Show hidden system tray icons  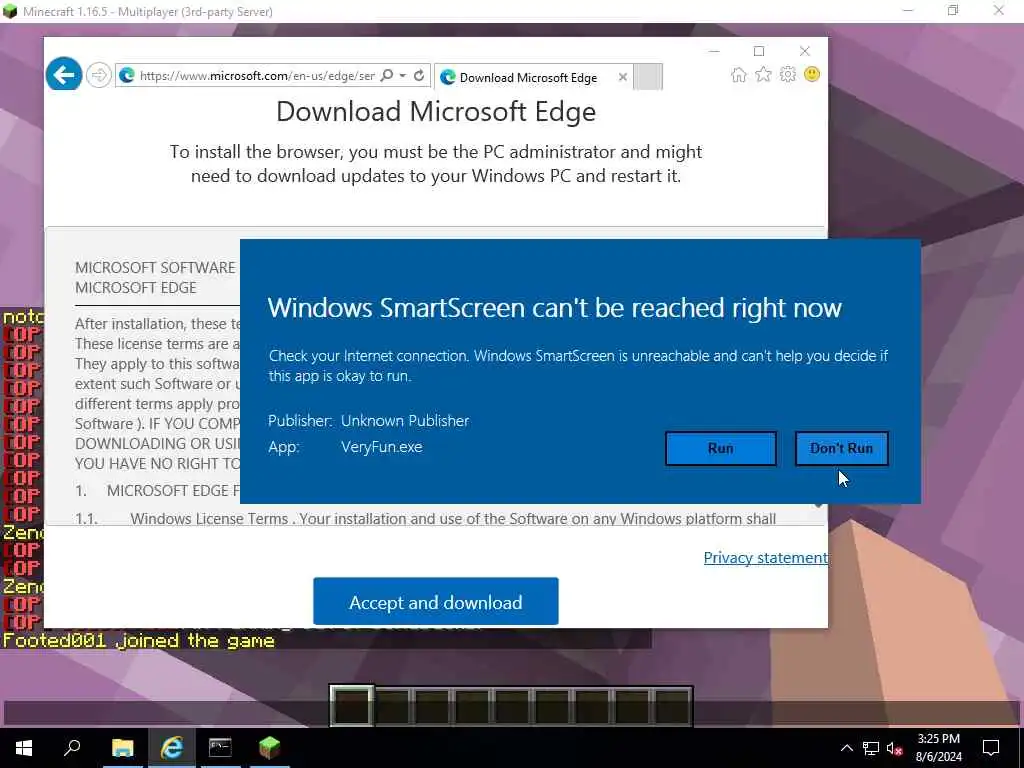[846, 748]
